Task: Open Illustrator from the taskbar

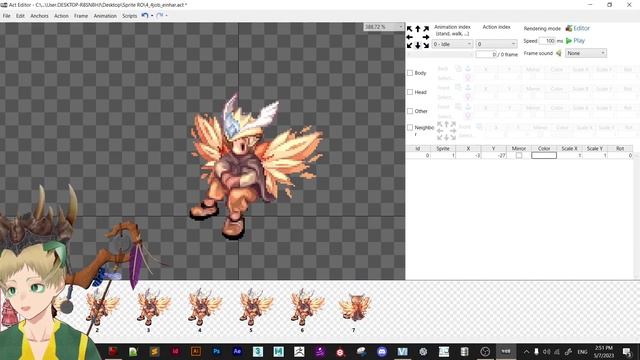Action: tap(196, 351)
